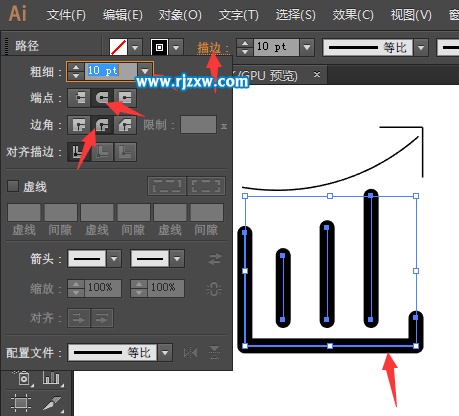Open the 配置文件 profile dropdown
459x416 pixels.
pyautogui.click(x=165, y=353)
